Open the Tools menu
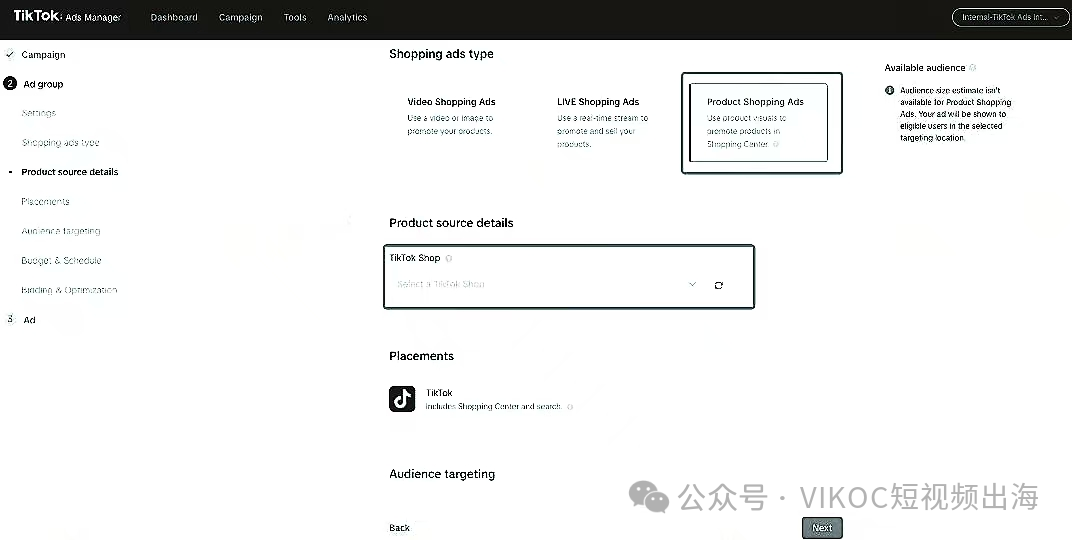Screen dimensions: 1072x540 pos(295,17)
